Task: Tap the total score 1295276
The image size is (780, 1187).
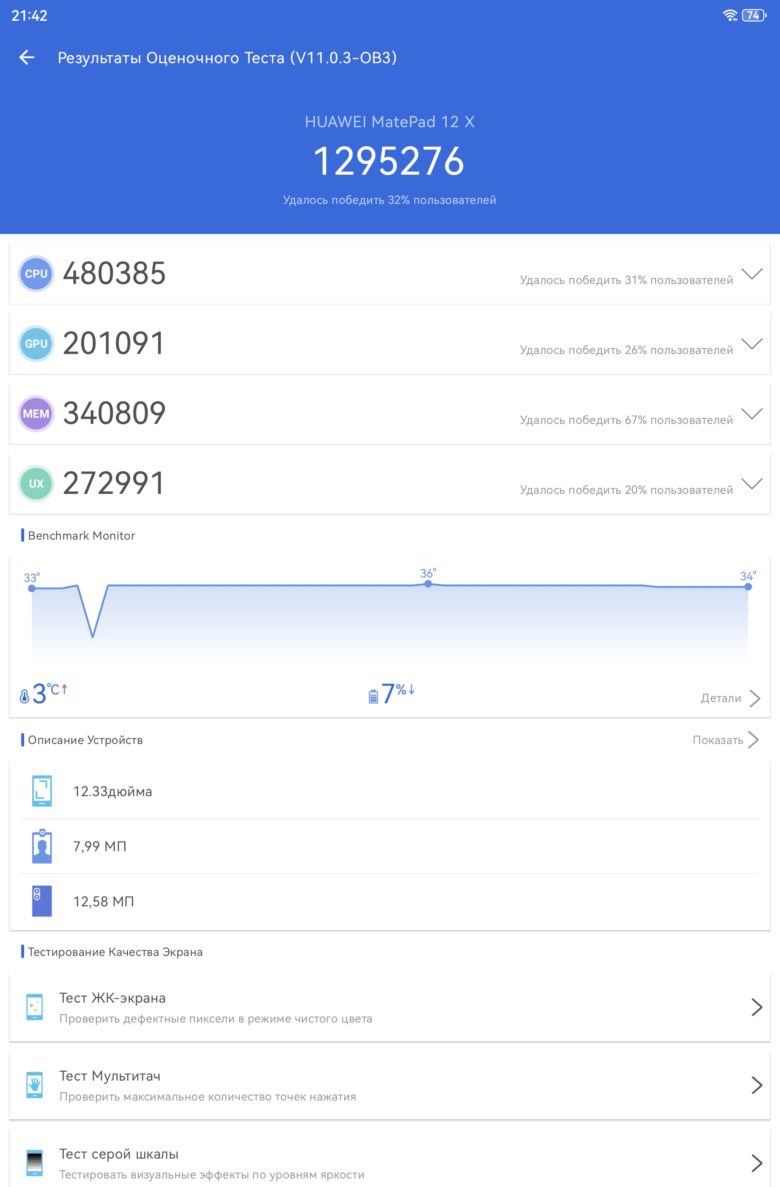Action: point(388,161)
